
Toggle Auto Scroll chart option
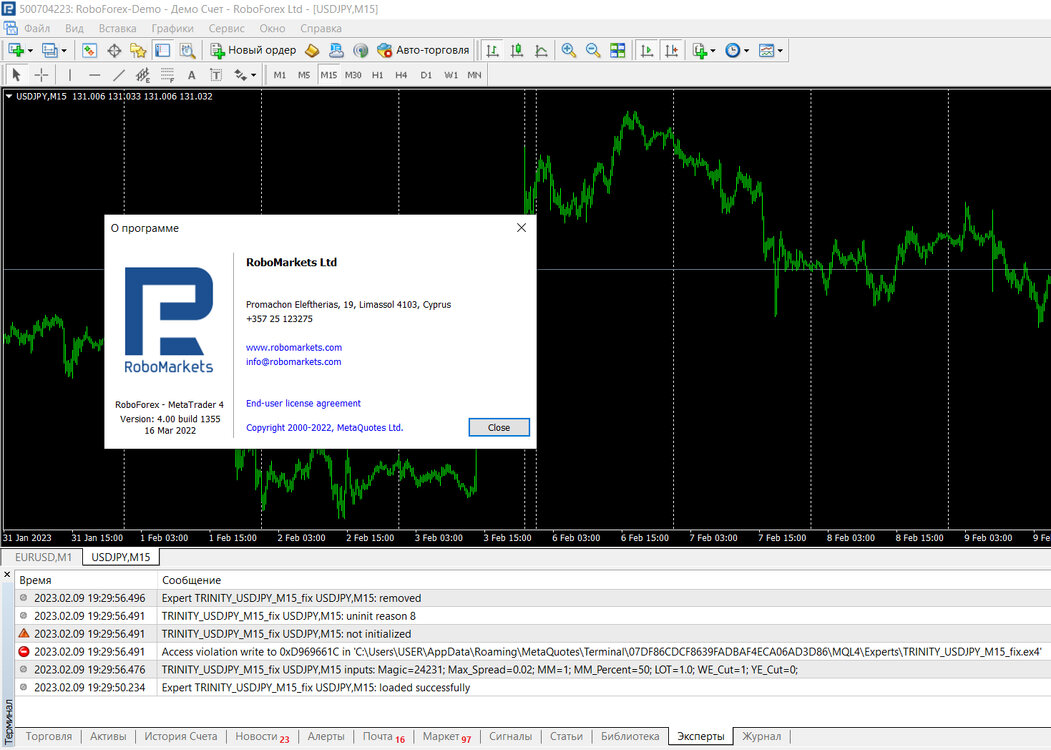647,50
